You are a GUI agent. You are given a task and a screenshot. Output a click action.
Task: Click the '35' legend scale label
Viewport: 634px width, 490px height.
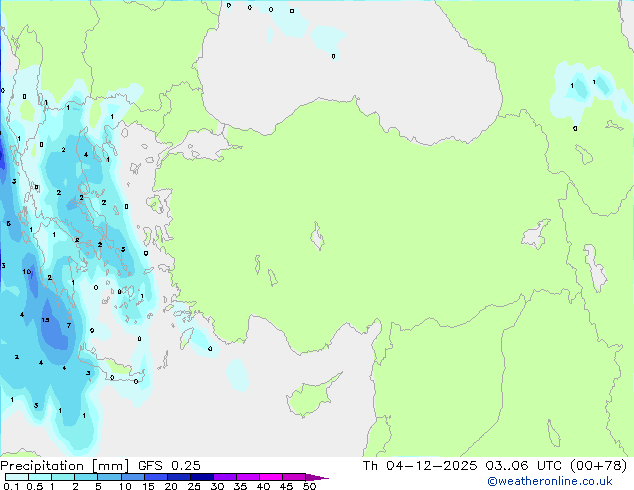(240, 486)
